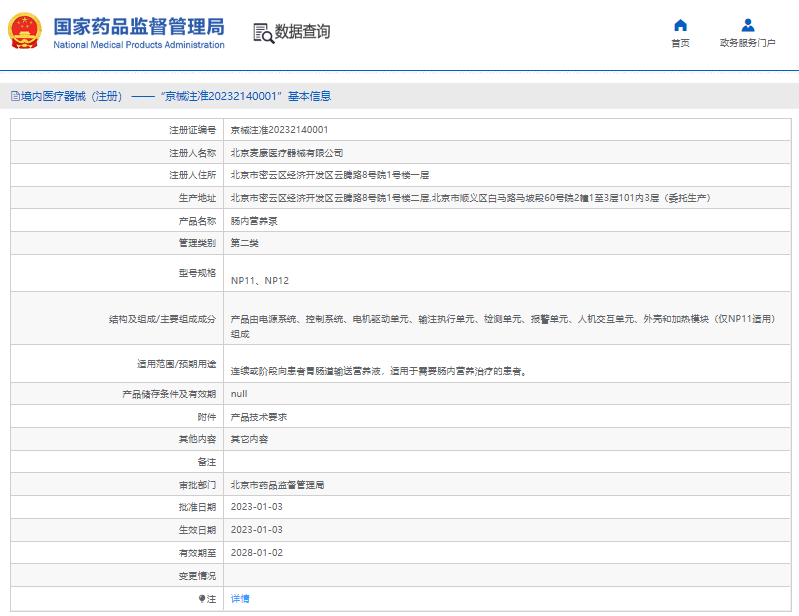The image size is (799, 616).
Task: Click the 首页 label
Action: tap(680, 43)
